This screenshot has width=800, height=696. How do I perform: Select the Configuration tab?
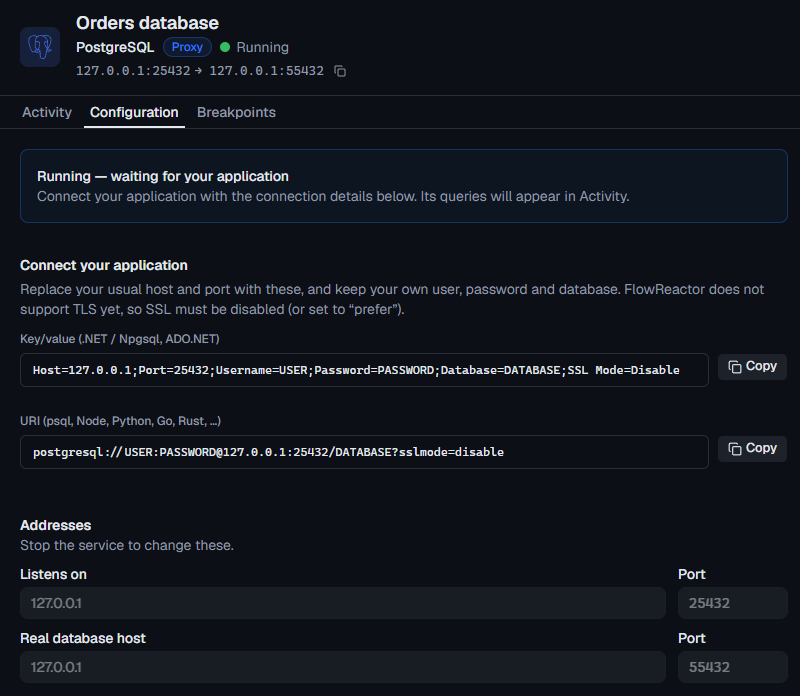pyautogui.click(x=134, y=112)
